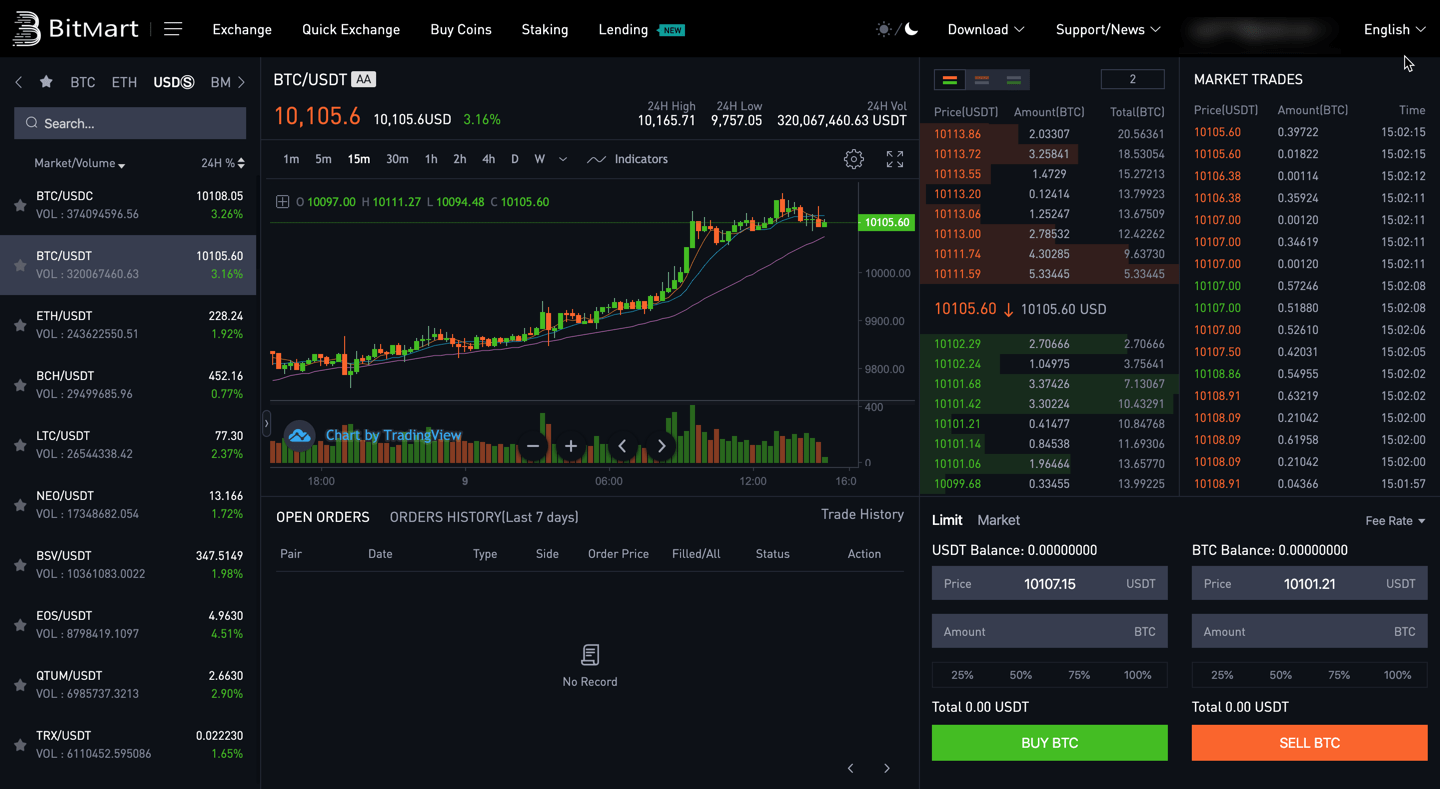Favorite the BSV/USDT pair star
The height and width of the screenshot is (789, 1440).
tap(20, 565)
